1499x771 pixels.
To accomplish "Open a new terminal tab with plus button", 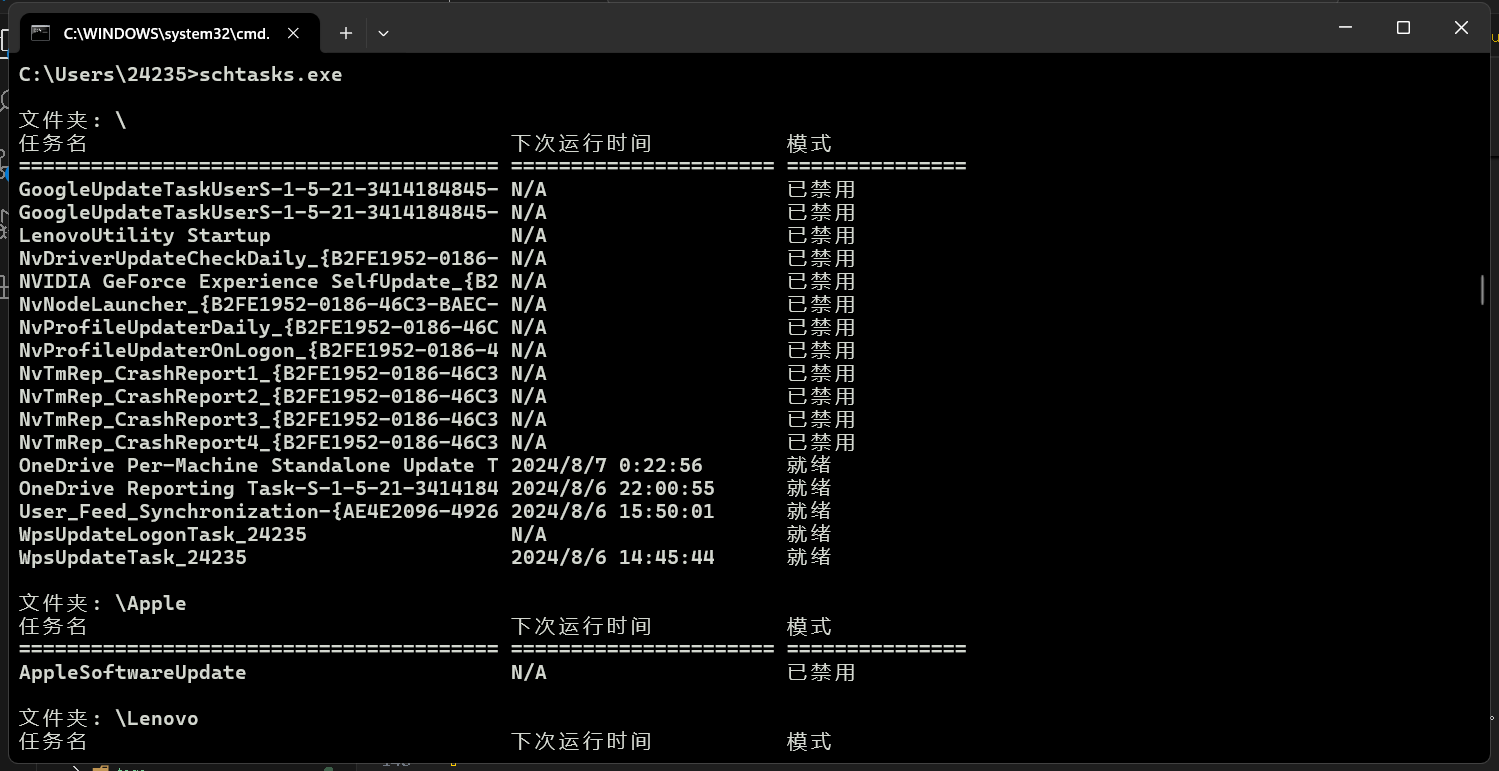I will click(x=346, y=33).
